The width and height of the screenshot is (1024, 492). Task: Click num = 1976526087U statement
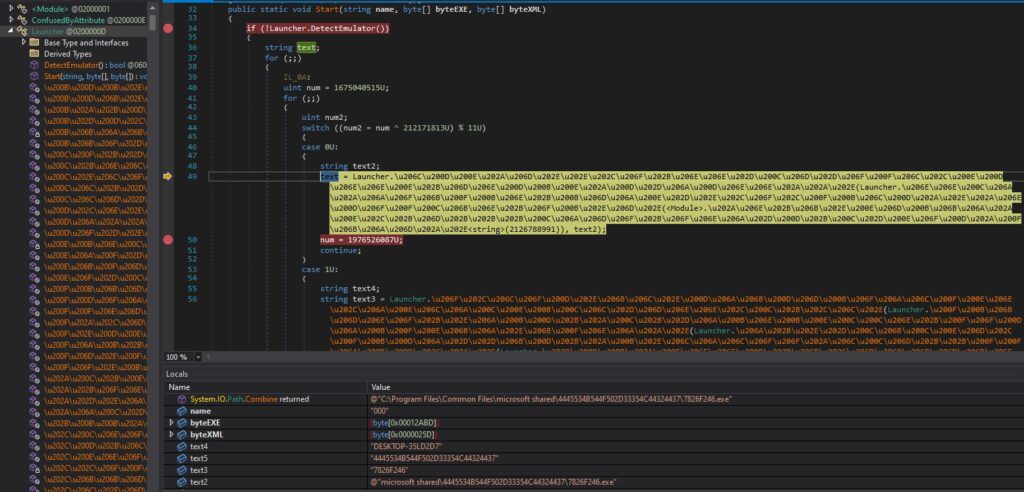[361, 240]
